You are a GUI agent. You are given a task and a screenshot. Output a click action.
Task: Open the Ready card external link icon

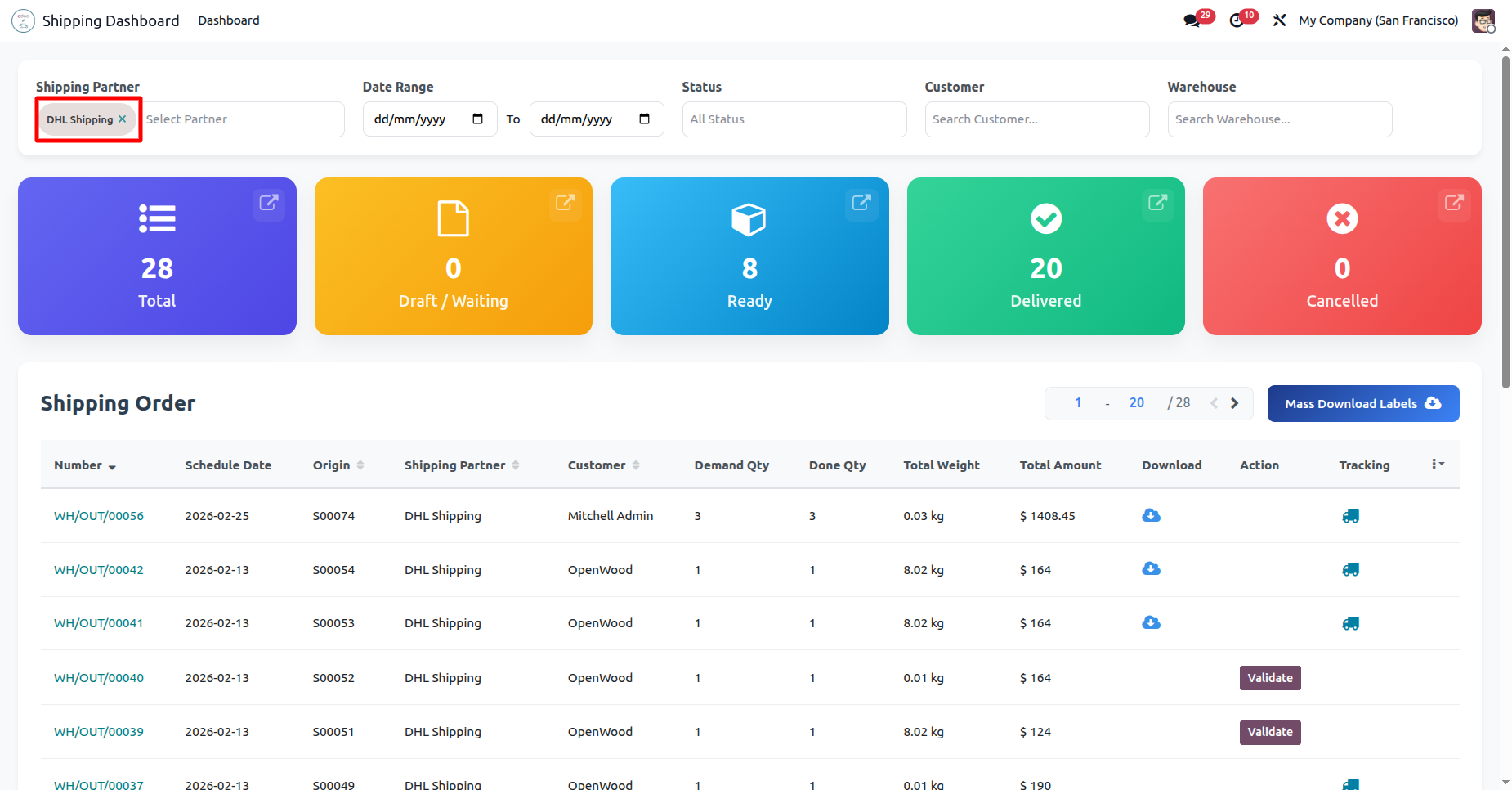(x=861, y=203)
